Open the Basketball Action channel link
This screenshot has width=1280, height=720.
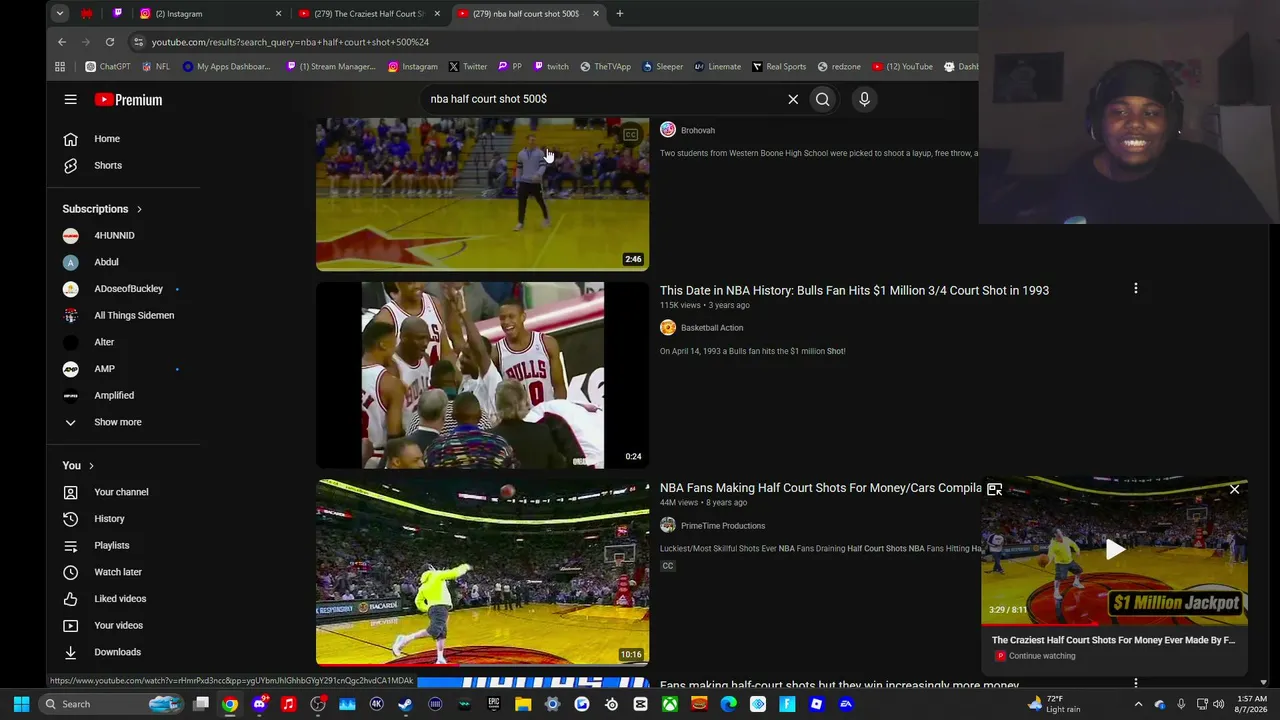coord(711,328)
